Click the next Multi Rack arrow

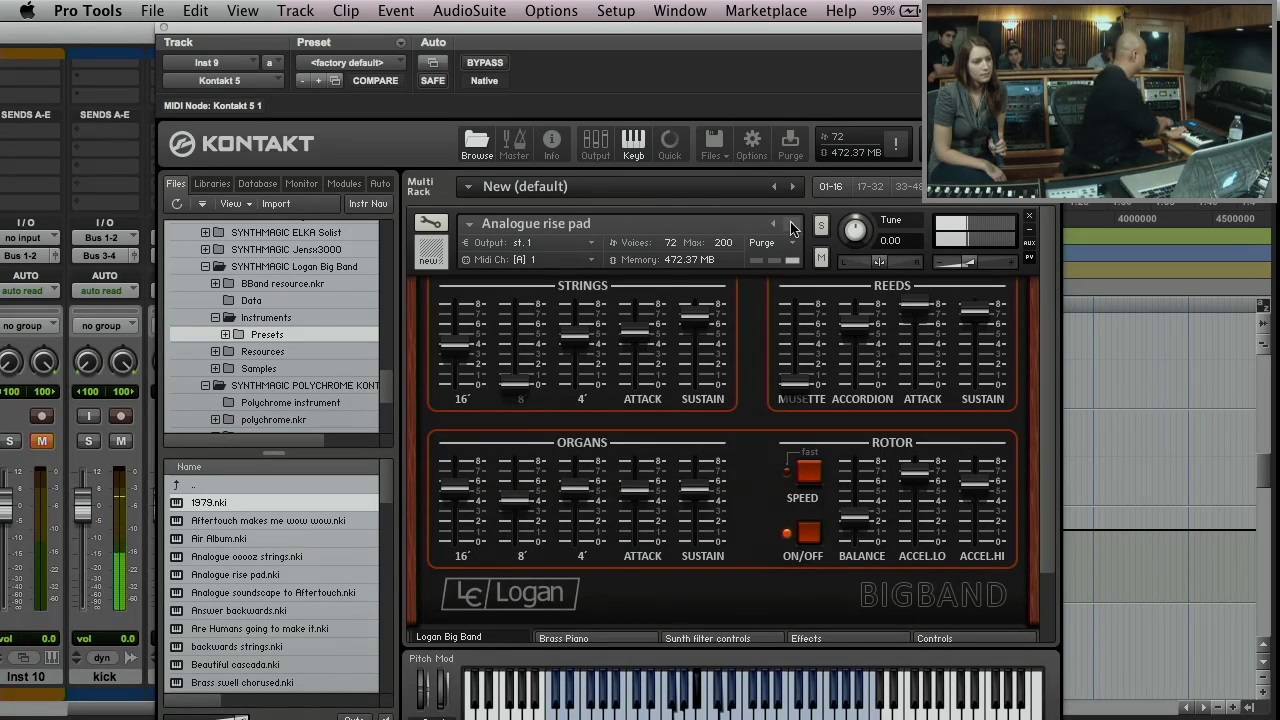coord(792,186)
